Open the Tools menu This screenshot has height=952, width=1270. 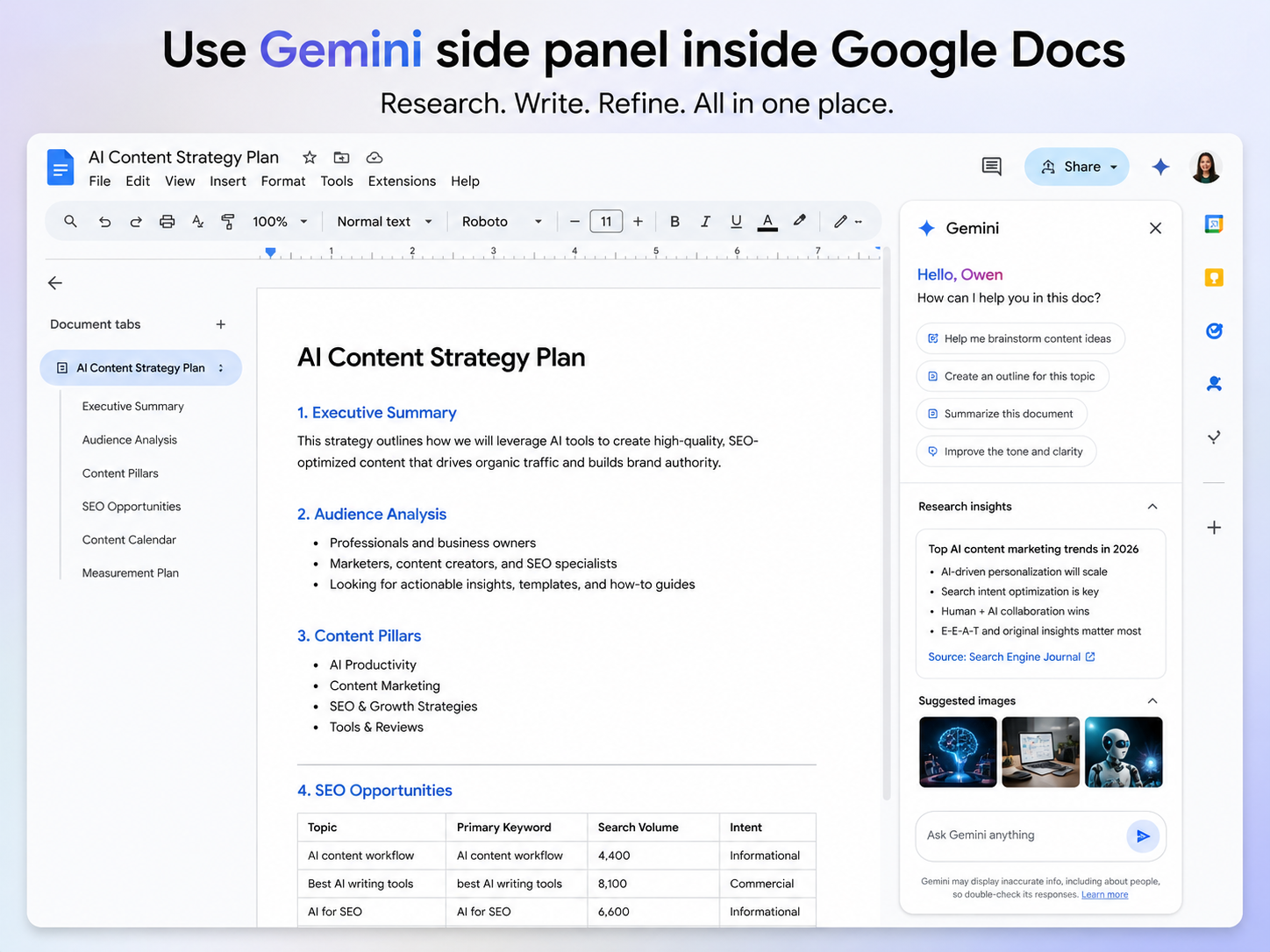click(337, 181)
